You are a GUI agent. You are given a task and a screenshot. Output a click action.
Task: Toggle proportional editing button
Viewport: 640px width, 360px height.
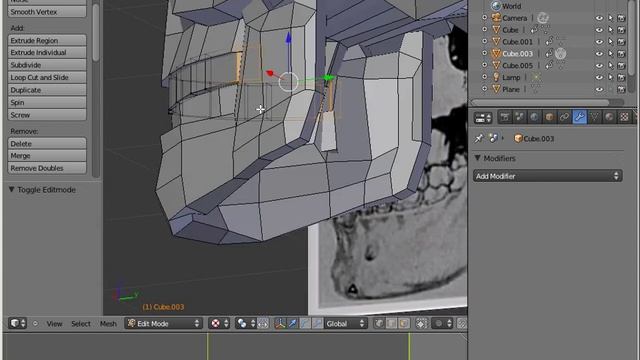[x=442, y=324]
